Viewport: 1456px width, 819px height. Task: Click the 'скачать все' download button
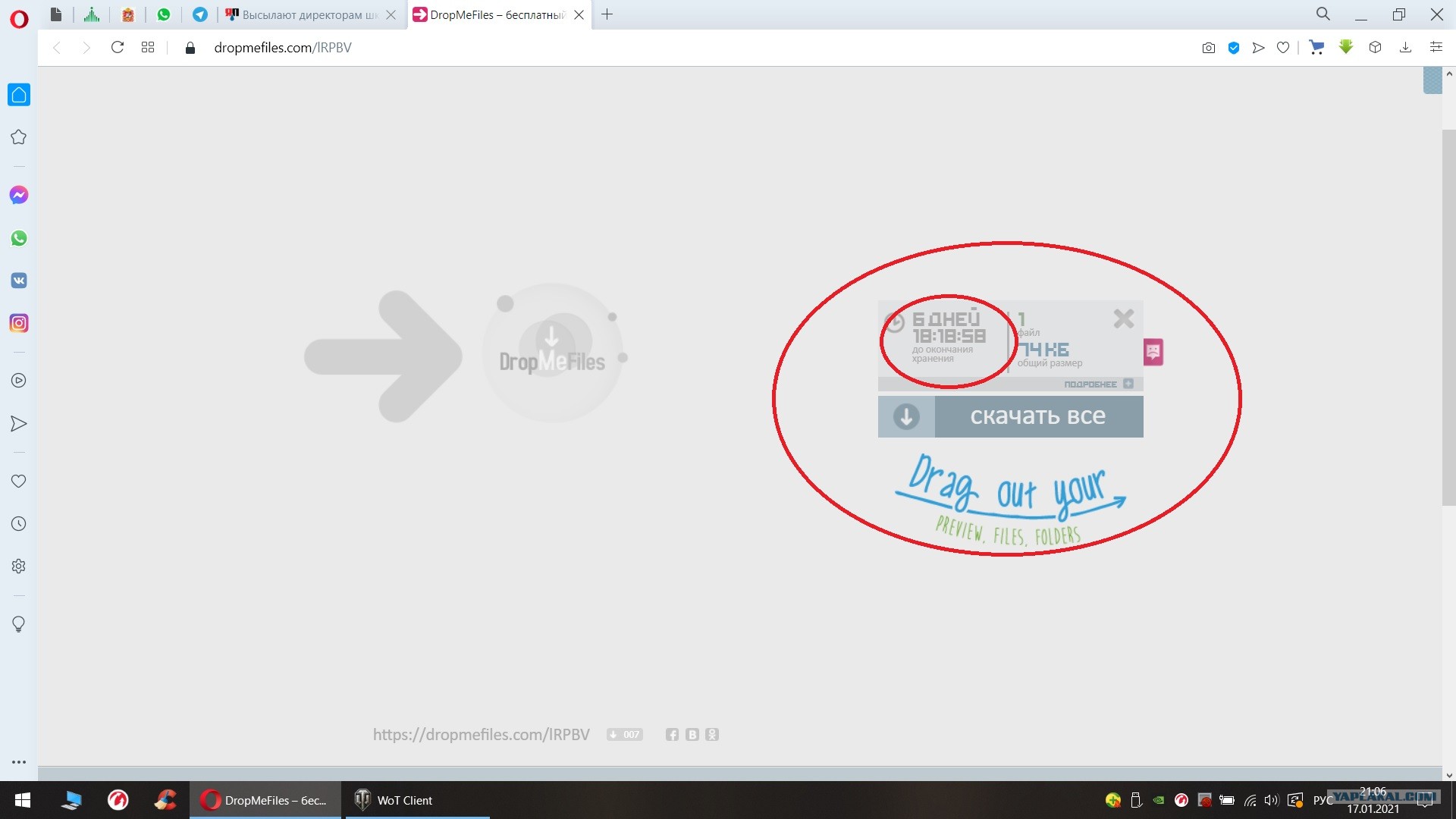pos(1038,416)
